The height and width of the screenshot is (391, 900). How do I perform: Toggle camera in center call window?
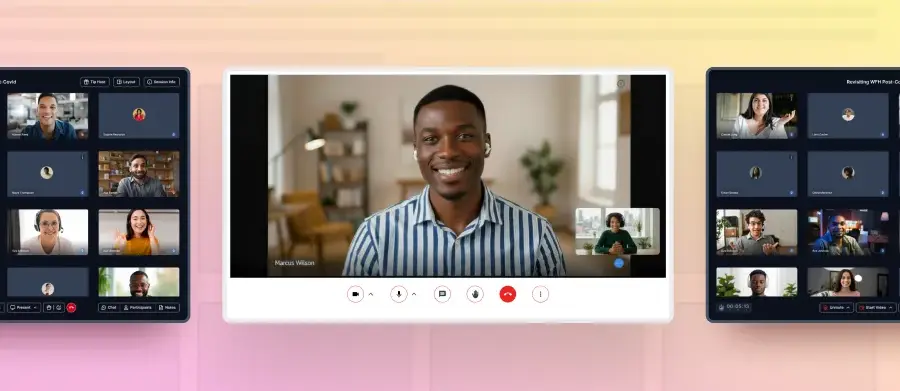pos(355,294)
